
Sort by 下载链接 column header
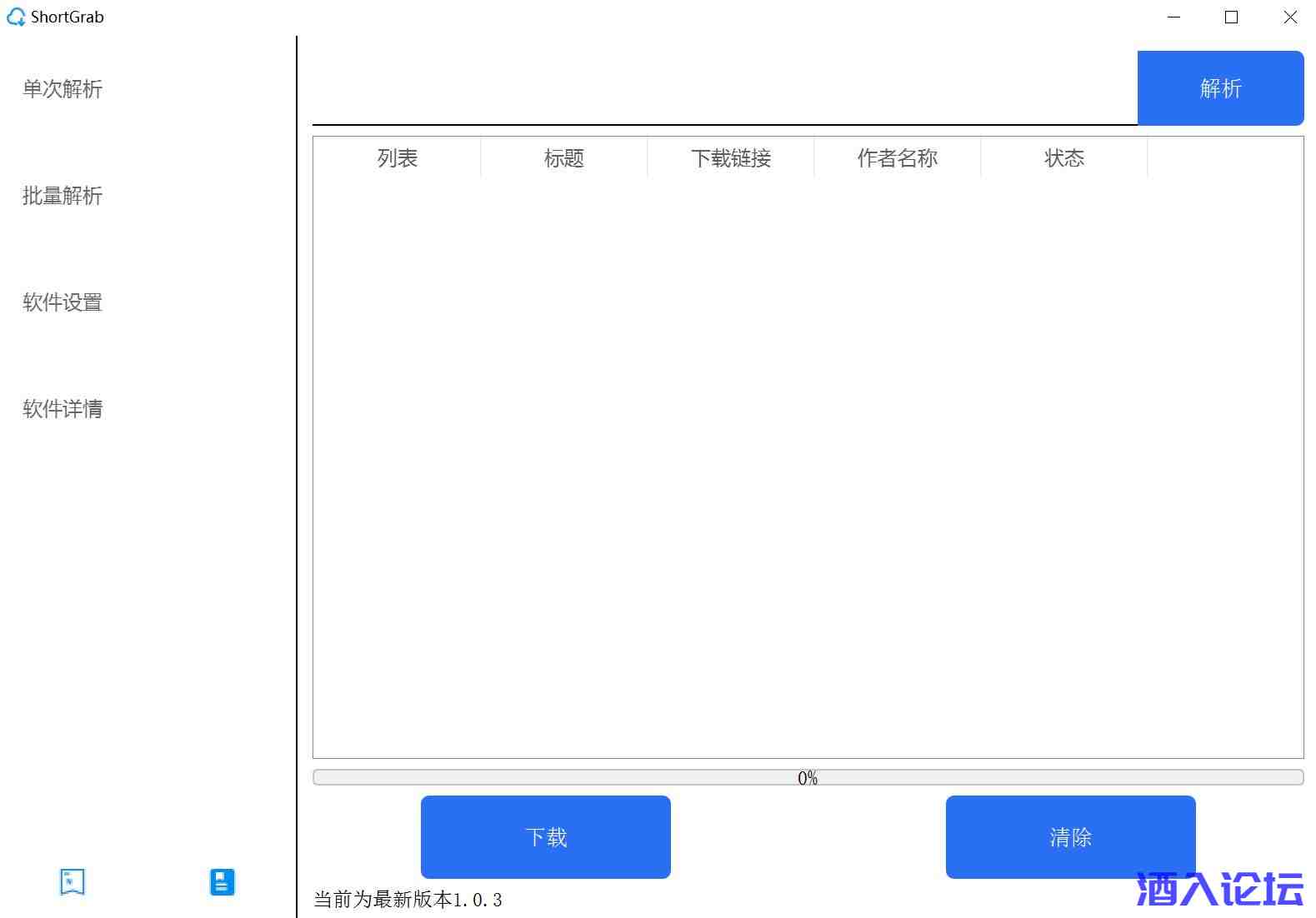(731, 158)
